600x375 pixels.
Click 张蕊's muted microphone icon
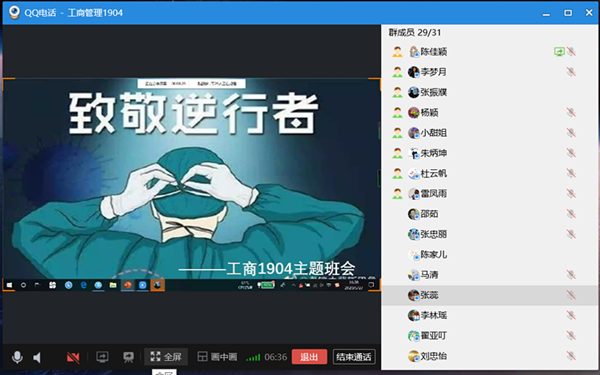point(571,295)
